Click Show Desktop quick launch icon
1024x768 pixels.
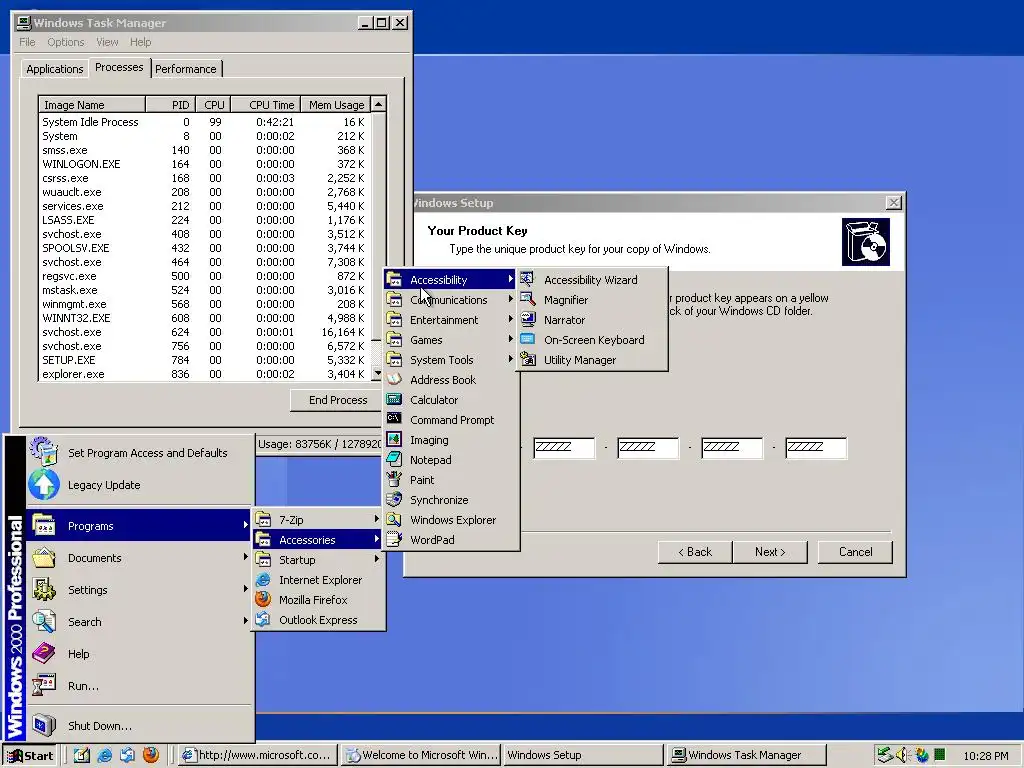point(82,755)
